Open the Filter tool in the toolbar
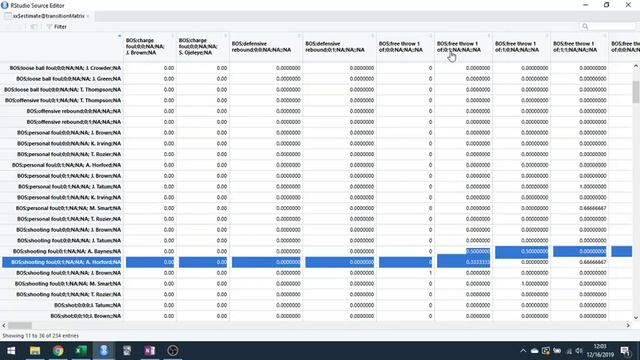Image resolution: width=640 pixels, height=360 pixels. [x=56, y=27]
